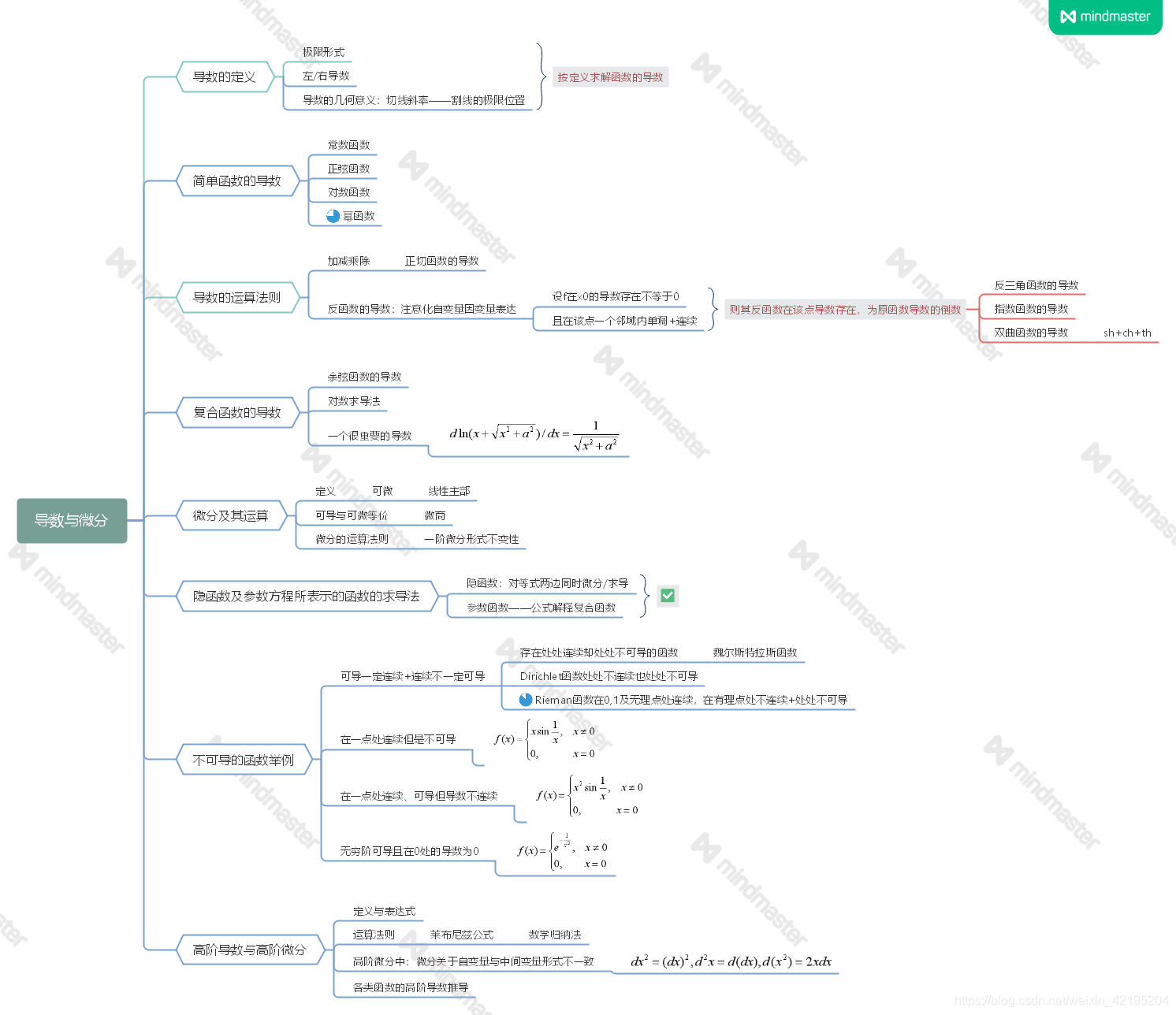The image size is (1176, 1015).
Task: Click the exponential piecewise f(x) formula
Action: (x=562, y=851)
